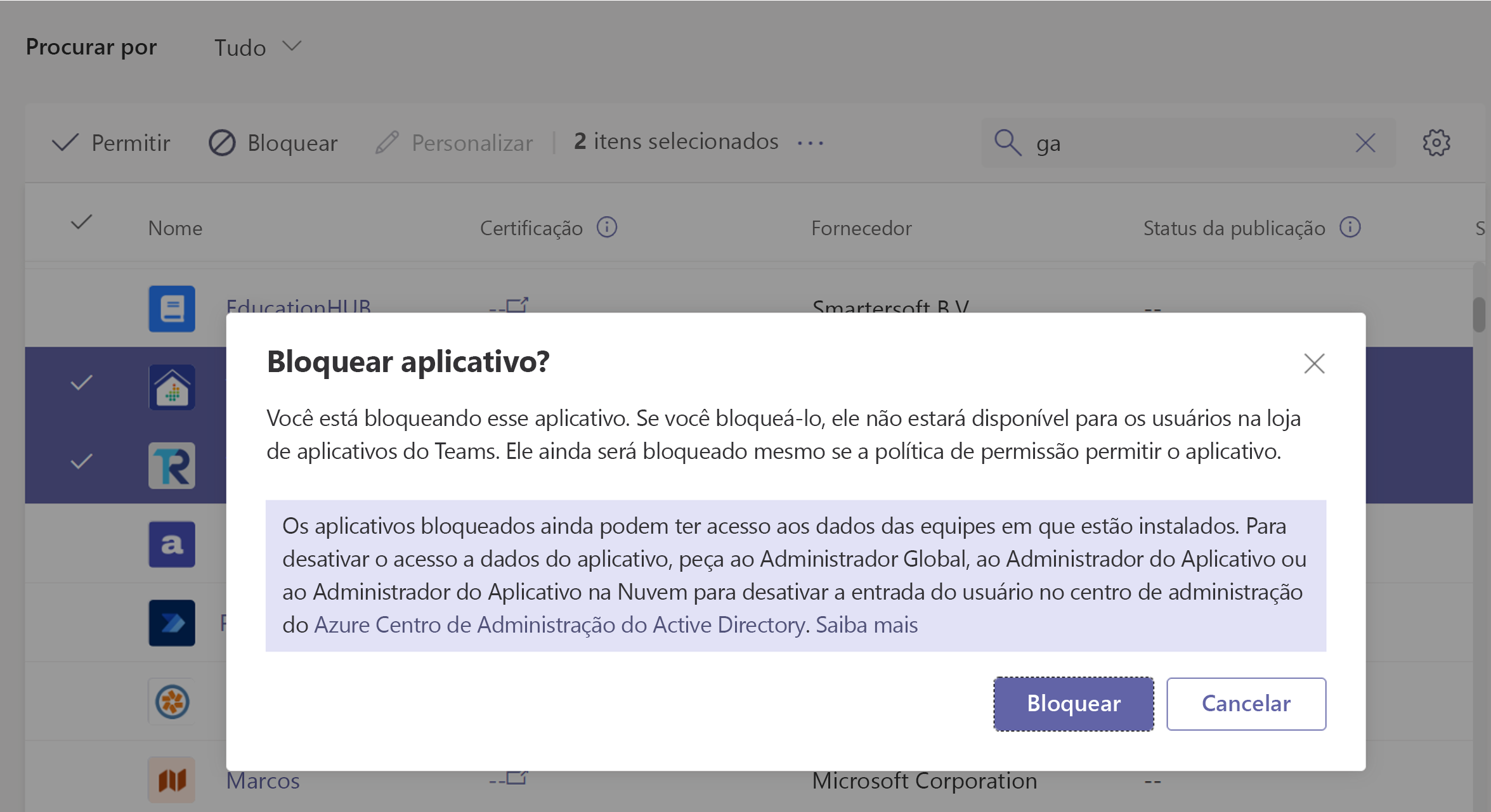Click the magnifying glass search icon
Screen dimensions: 1491x812
click(x=1007, y=143)
